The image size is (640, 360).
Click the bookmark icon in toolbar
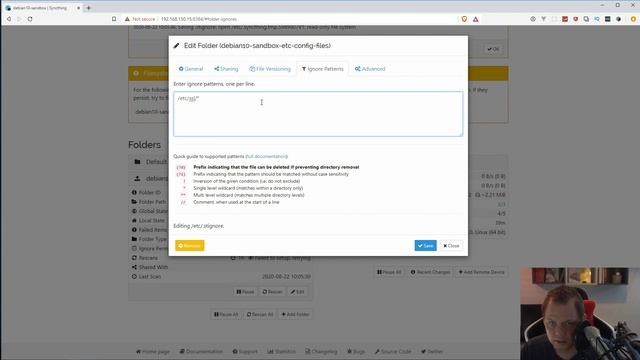(x=114, y=19)
